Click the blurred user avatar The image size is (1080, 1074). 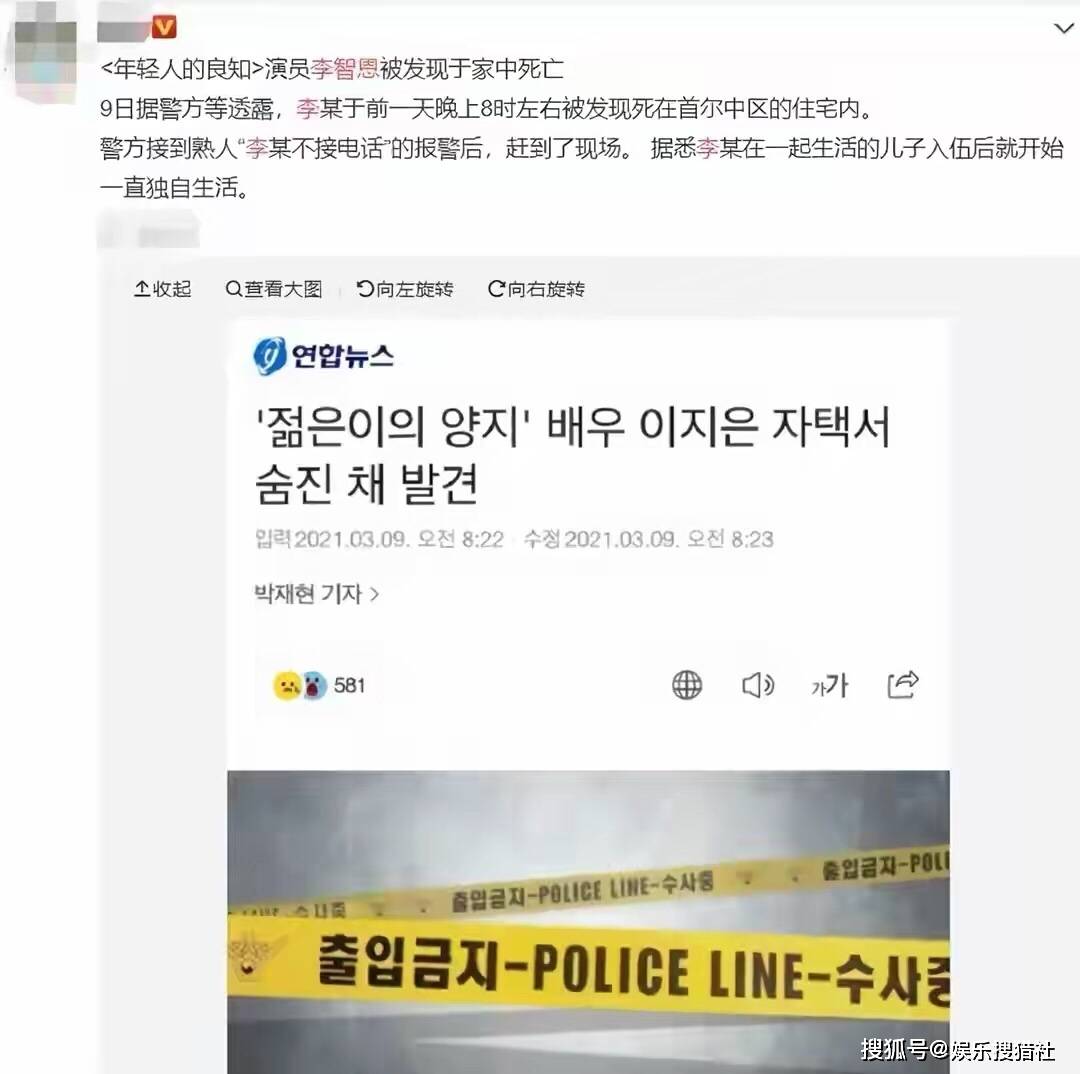[x=45, y=53]
